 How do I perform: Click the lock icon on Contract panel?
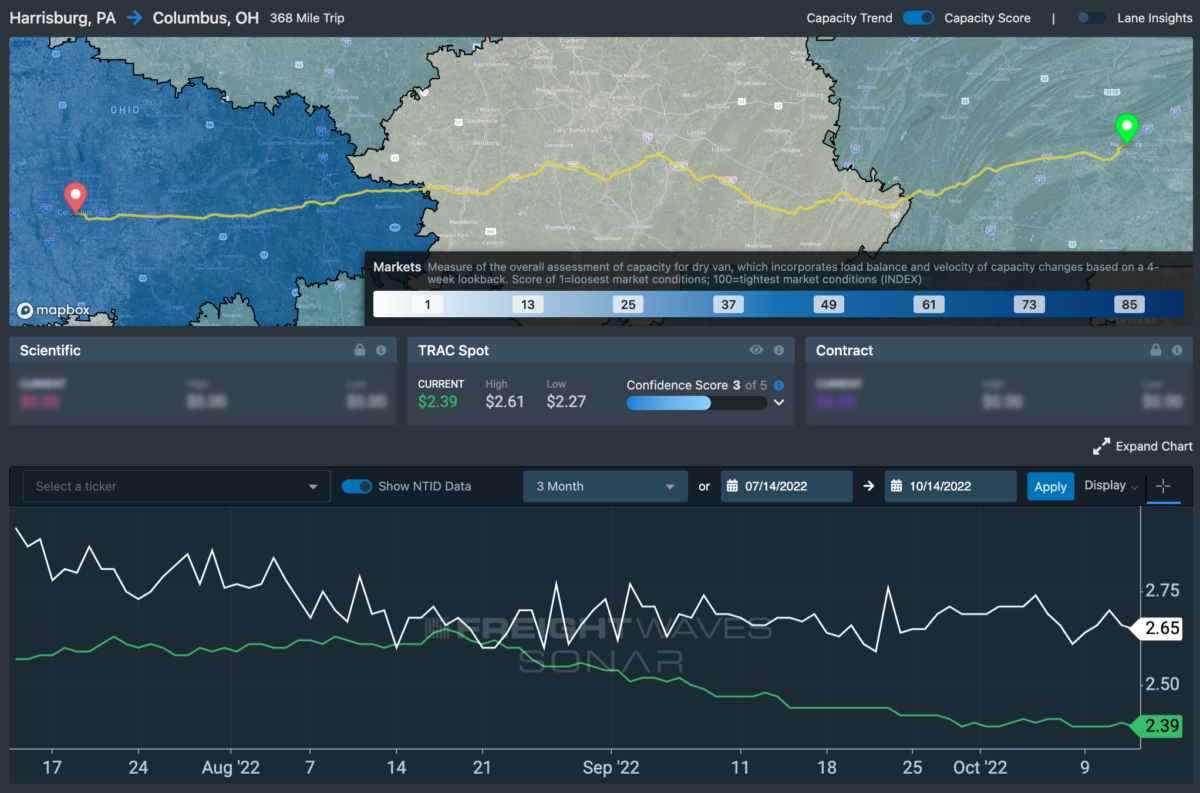(1156, 351)
